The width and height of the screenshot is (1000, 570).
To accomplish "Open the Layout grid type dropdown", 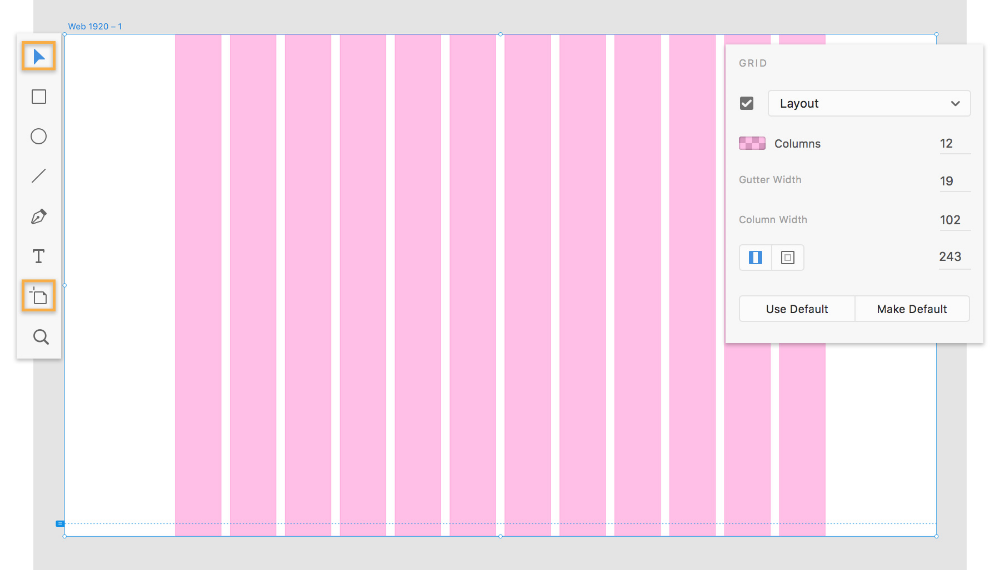I will pyautogui.click(x=869, y=103).
